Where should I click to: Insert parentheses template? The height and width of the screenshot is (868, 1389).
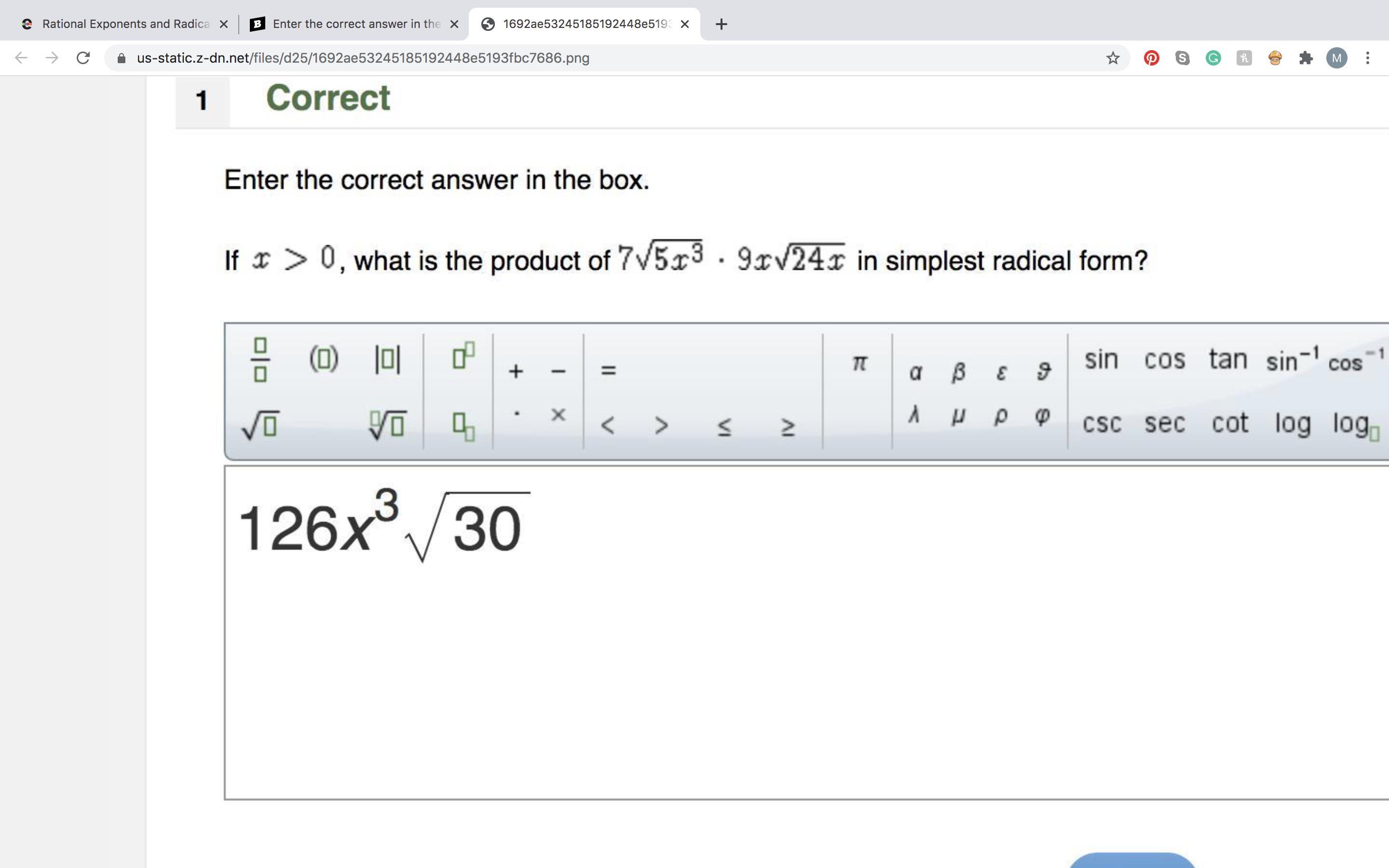click(x=324, y=360)
